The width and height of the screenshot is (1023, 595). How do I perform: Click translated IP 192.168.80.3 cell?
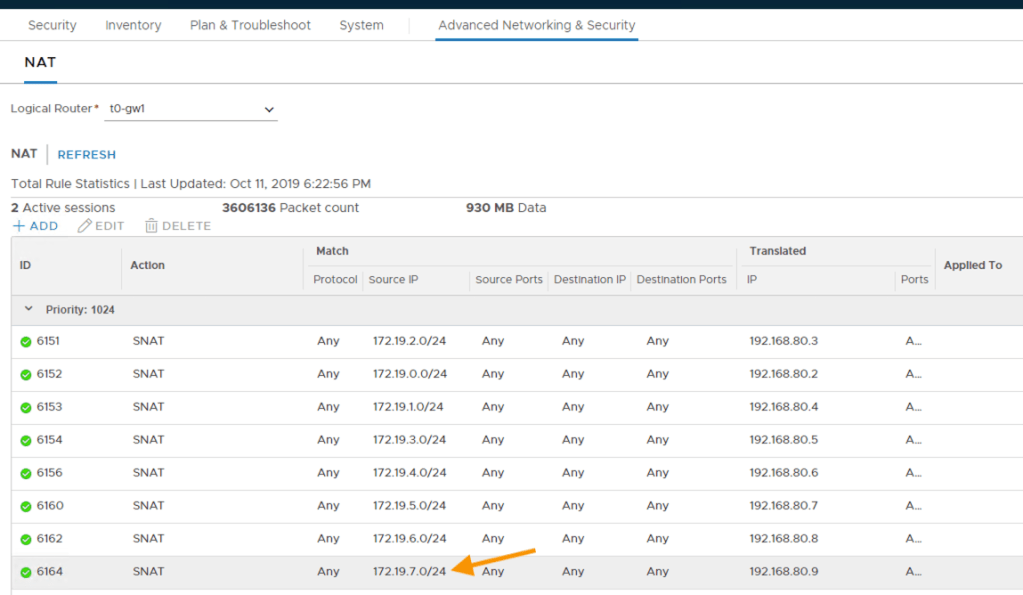click(783, 341)
